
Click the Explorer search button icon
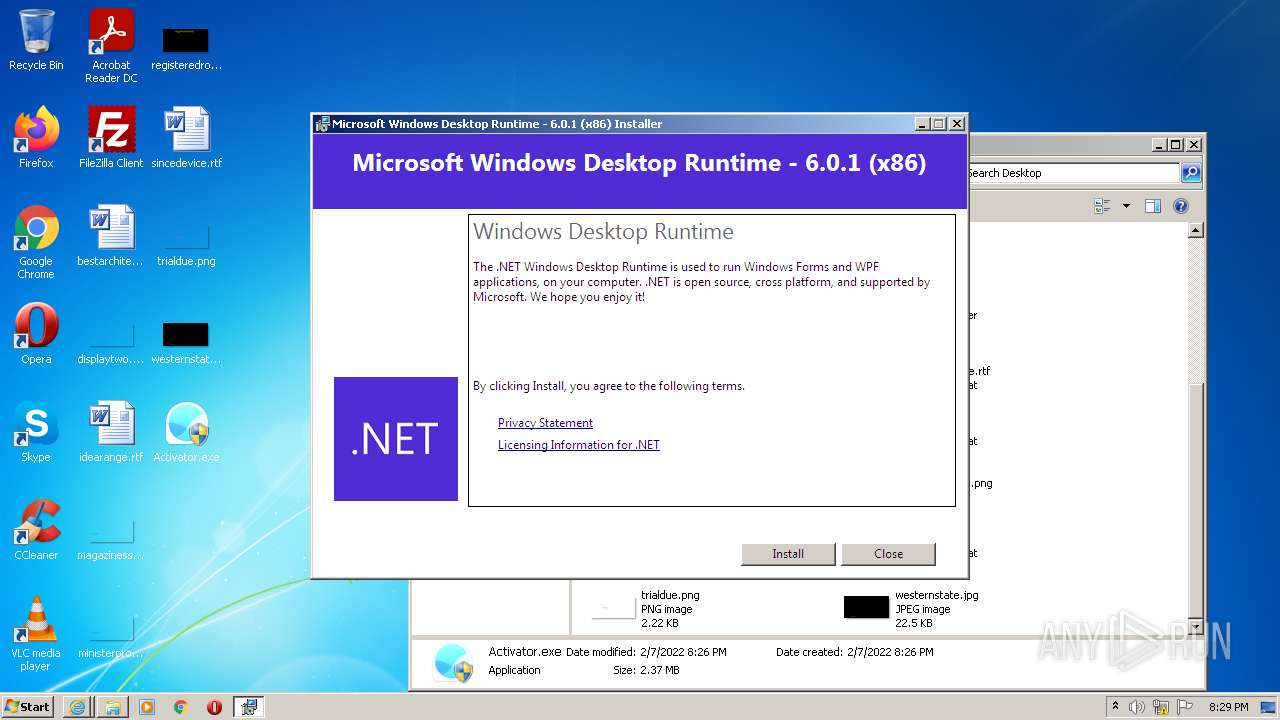pos(1191,173)
